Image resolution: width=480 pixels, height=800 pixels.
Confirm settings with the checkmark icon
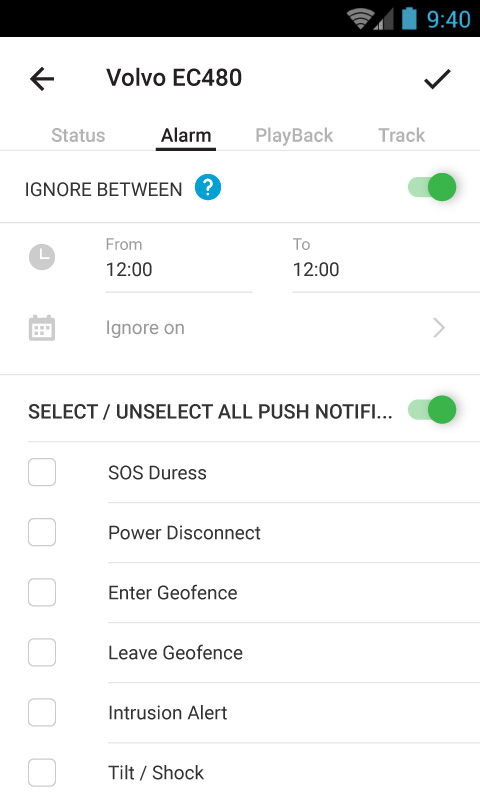437,79
